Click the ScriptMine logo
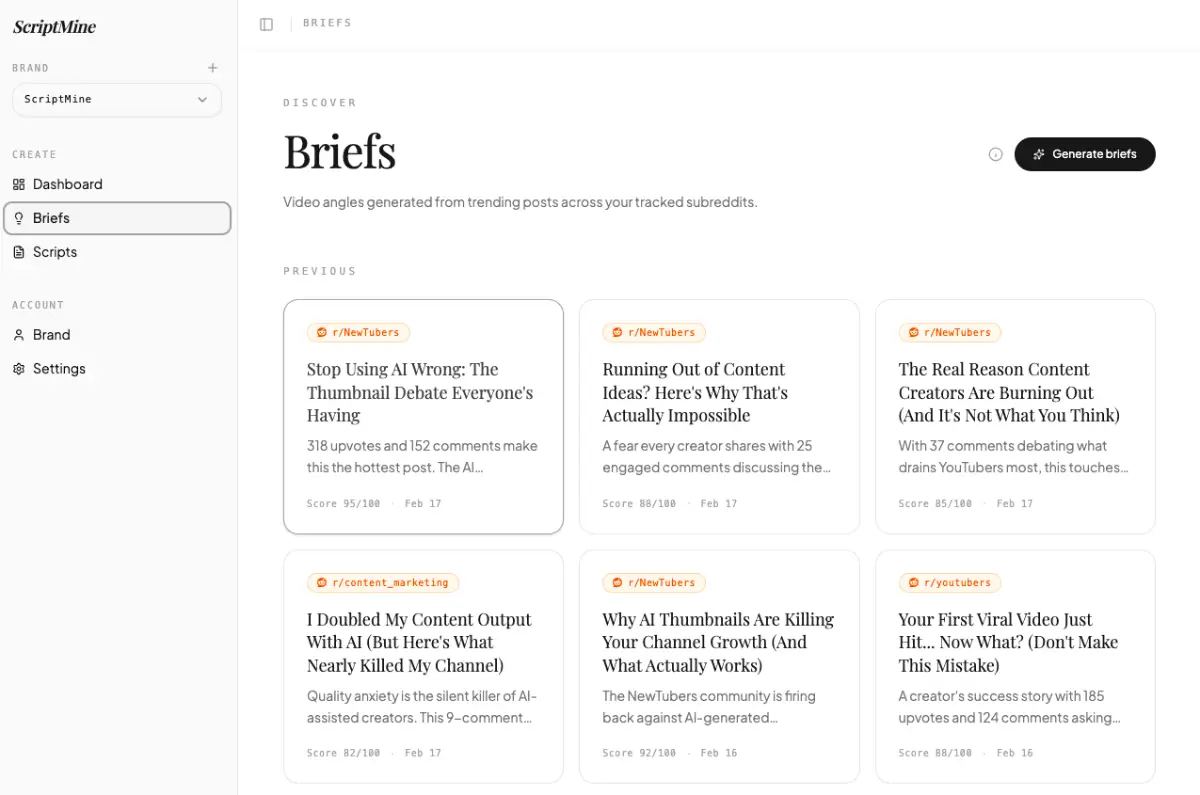 coord(54,27)
